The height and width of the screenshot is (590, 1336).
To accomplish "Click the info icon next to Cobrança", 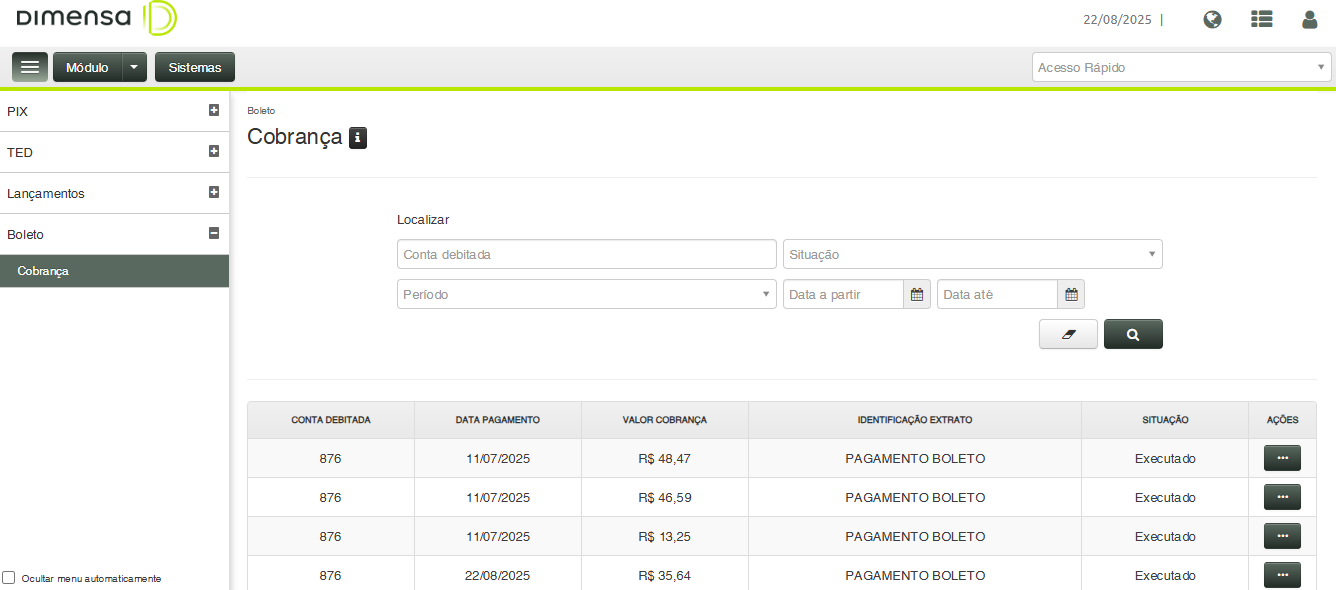I will 358,138.
